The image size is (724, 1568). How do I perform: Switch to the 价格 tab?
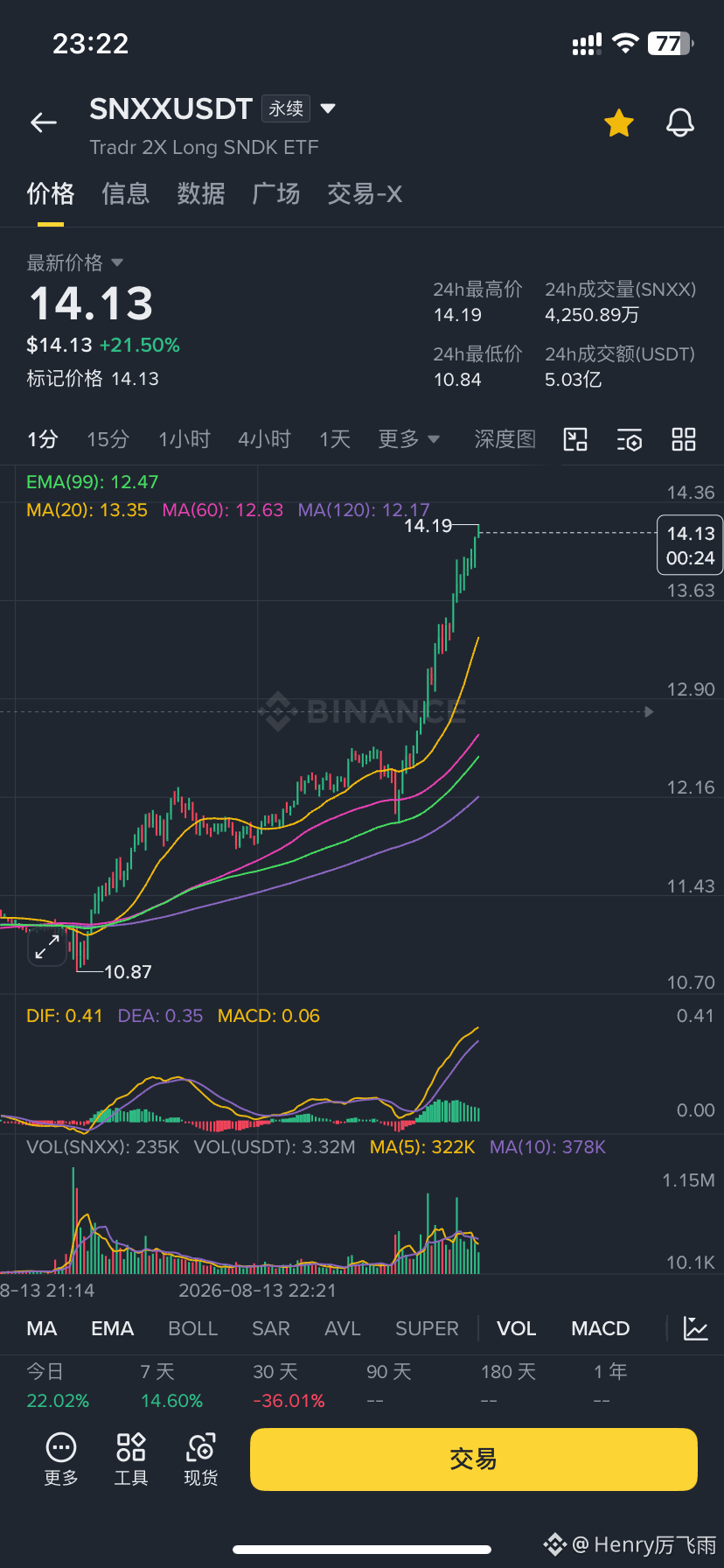tap(51, 193)
